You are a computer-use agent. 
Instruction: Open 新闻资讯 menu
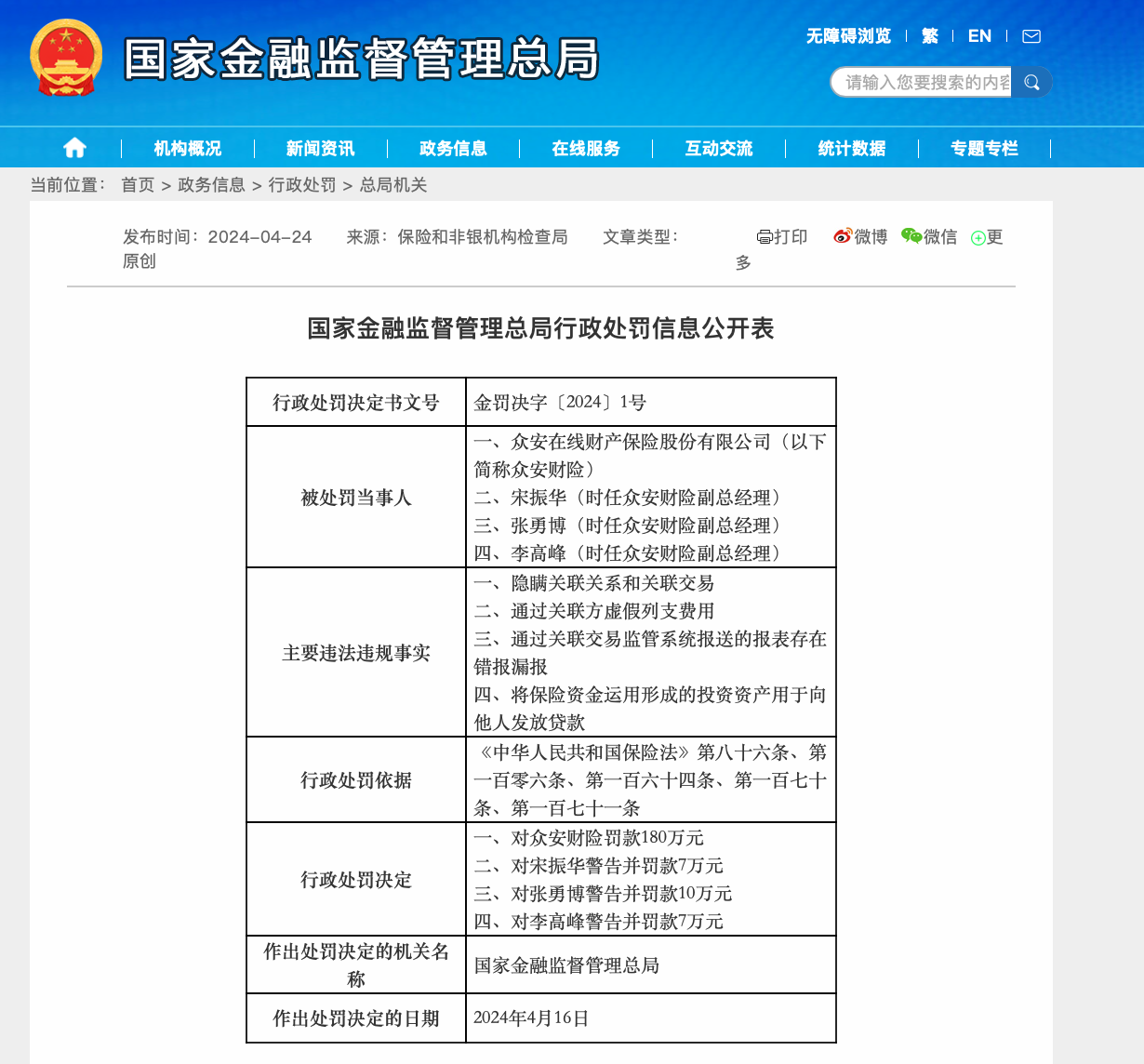pos(320,148)
